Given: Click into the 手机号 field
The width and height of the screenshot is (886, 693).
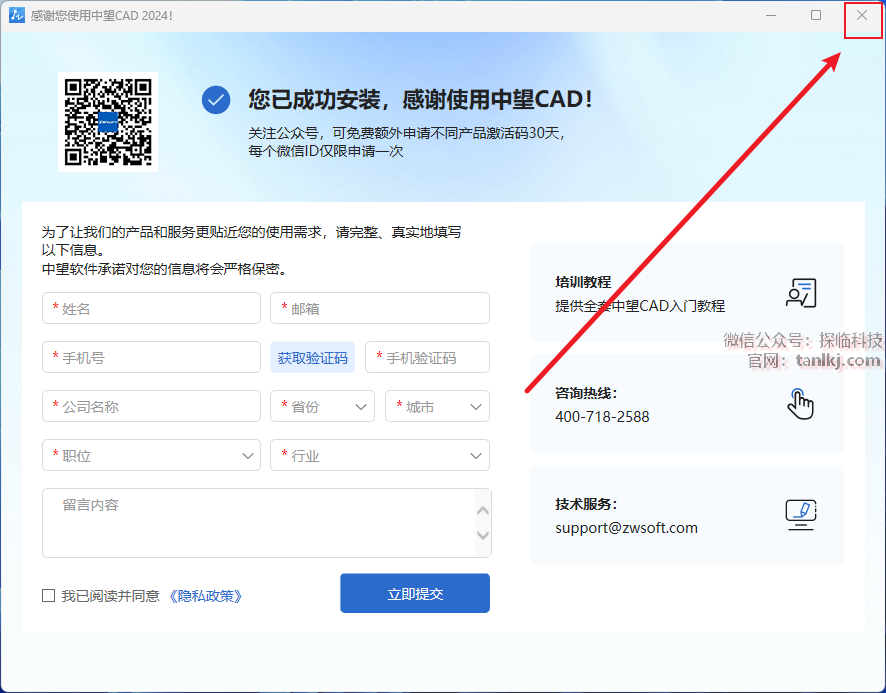Looking at the screenshot, I should click(x=151, y=357).
